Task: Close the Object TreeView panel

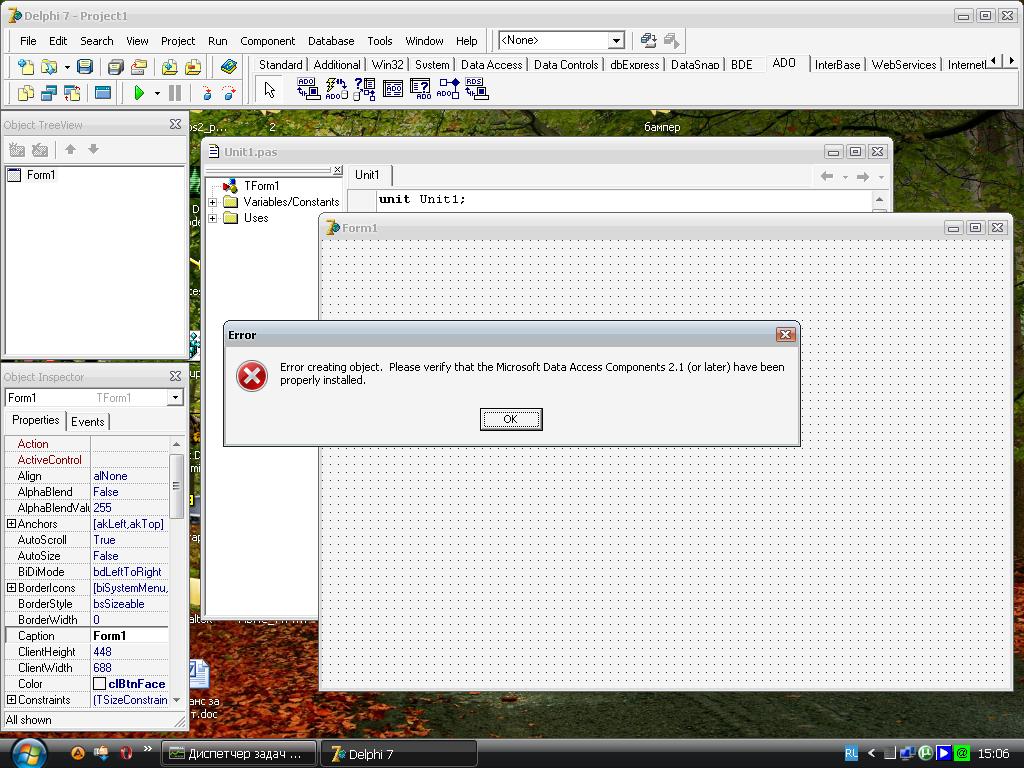Action: (x=175, y=124)
